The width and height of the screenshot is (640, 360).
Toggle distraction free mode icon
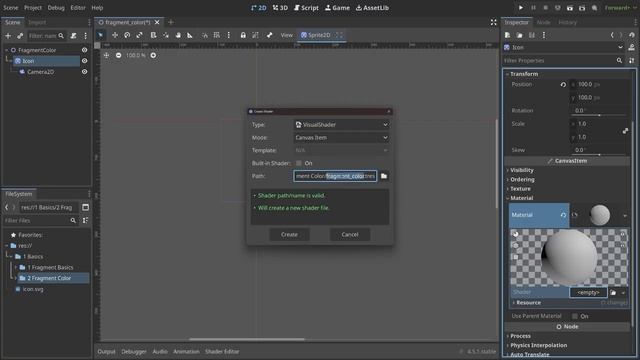pos(493,22)
